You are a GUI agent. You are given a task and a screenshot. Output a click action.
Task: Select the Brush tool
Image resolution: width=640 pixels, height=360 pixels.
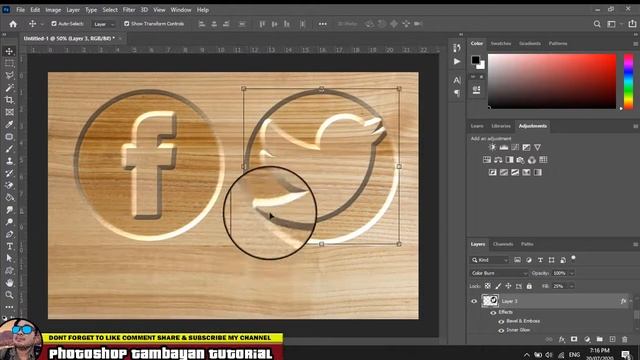9,149
